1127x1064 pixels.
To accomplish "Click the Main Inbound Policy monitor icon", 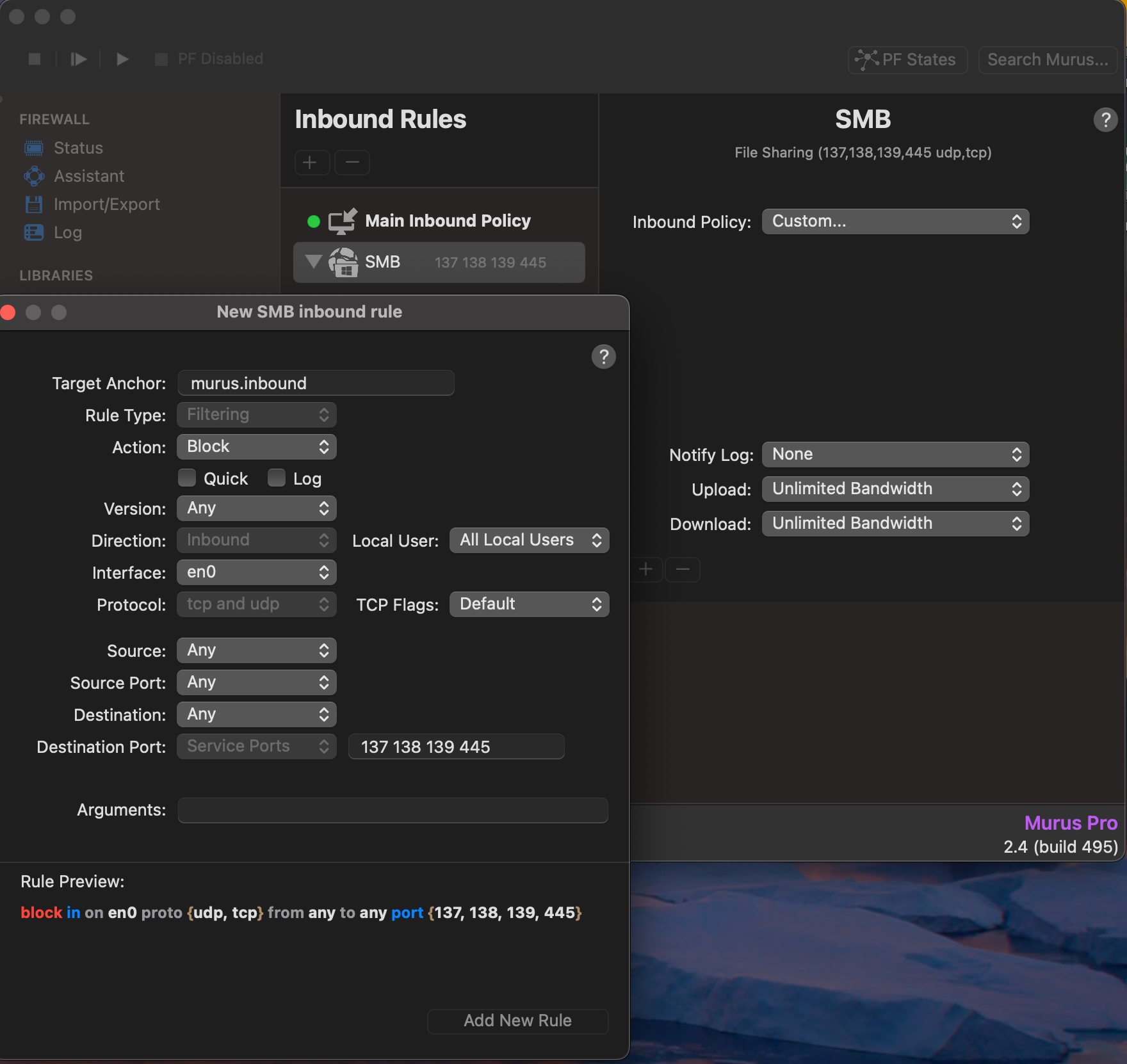I will (342, 221).
